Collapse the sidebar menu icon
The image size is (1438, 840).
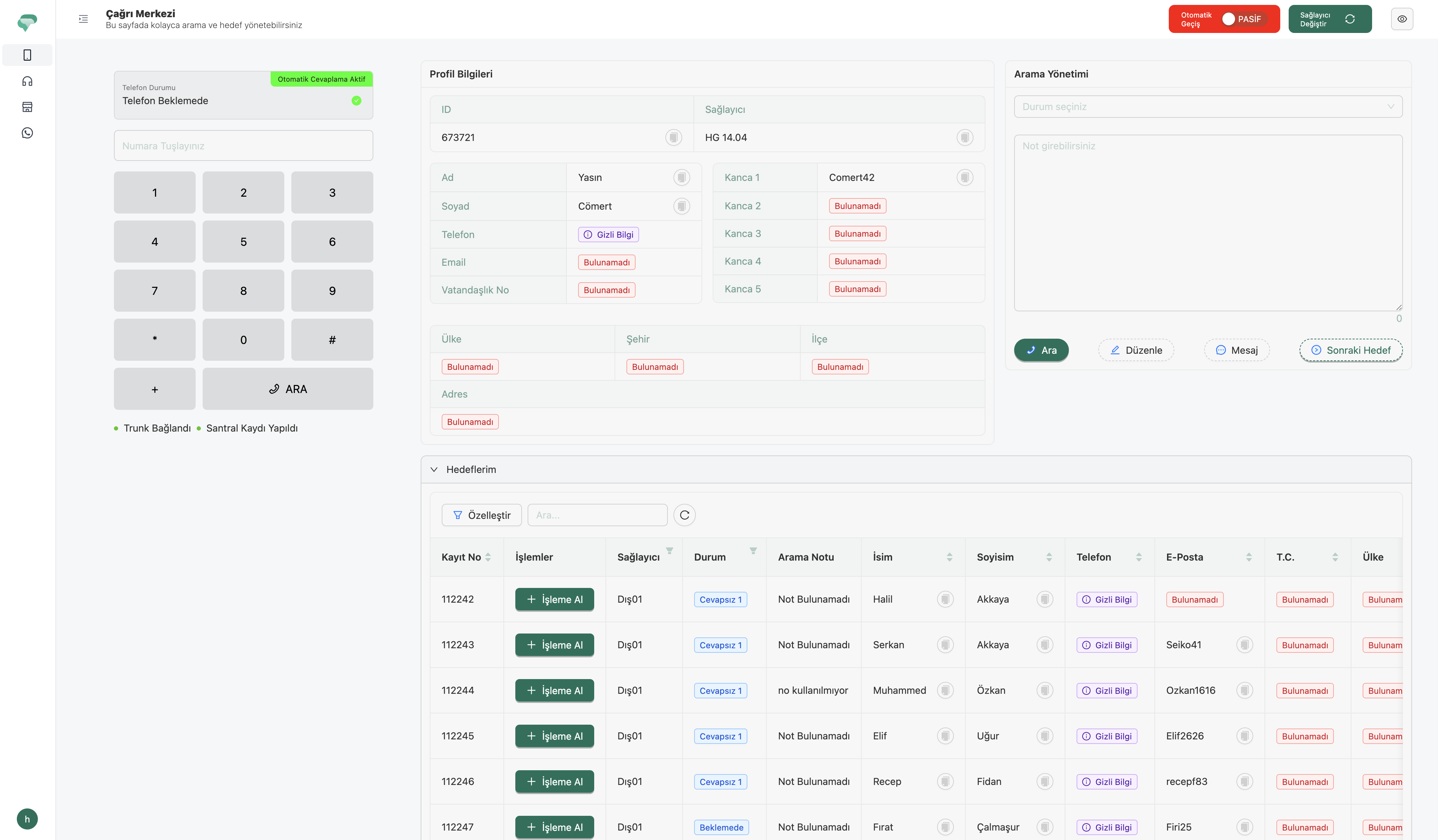click(x=83, y=19)
